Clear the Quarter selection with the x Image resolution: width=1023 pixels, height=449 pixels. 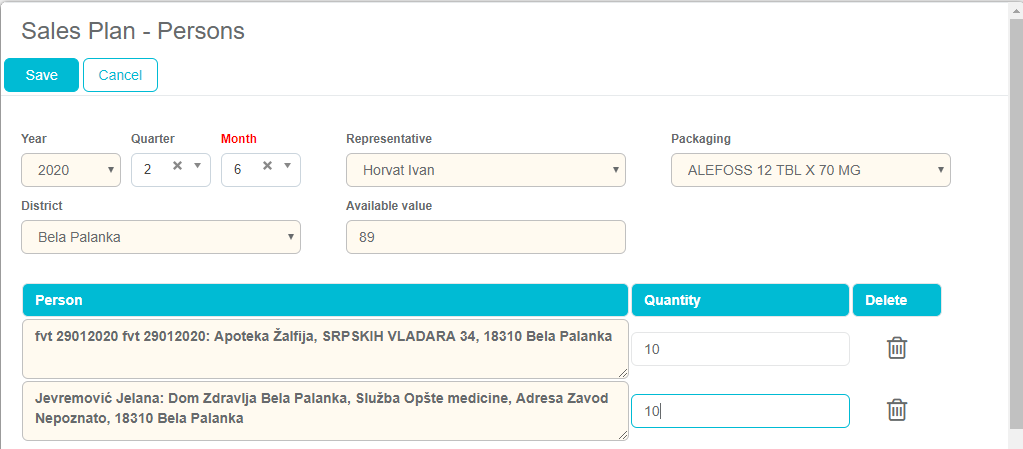(x=177, y=166)
